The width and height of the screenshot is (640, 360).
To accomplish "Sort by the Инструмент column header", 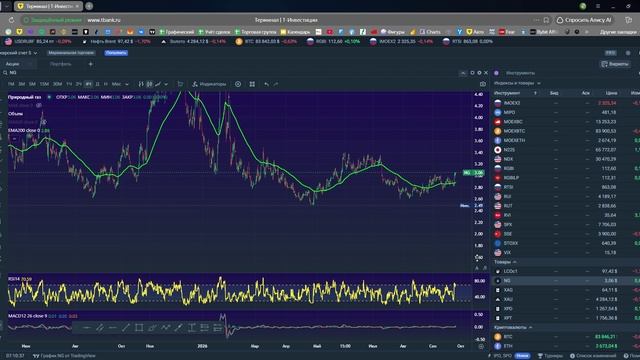I will point(507,93).
